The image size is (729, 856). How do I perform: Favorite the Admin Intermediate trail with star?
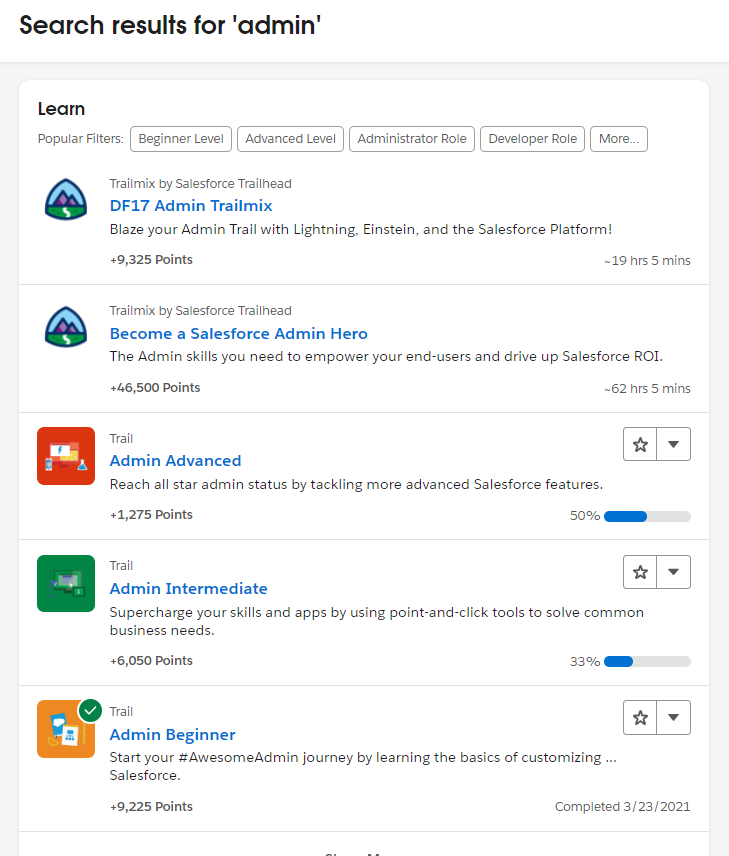point(640,572)
